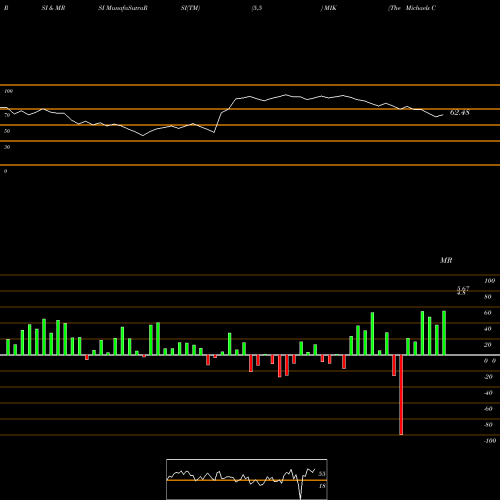Click the 'SI MunafaSutraR' header text
Viewport: 500px width, 500px height.
tap(123, 8)
